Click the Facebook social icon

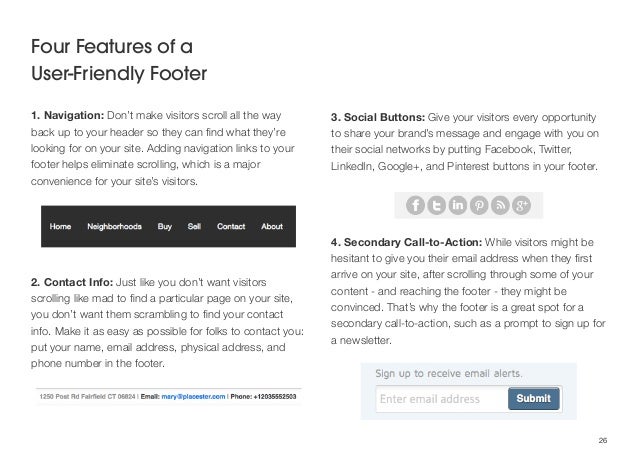[x=415, y=205]
